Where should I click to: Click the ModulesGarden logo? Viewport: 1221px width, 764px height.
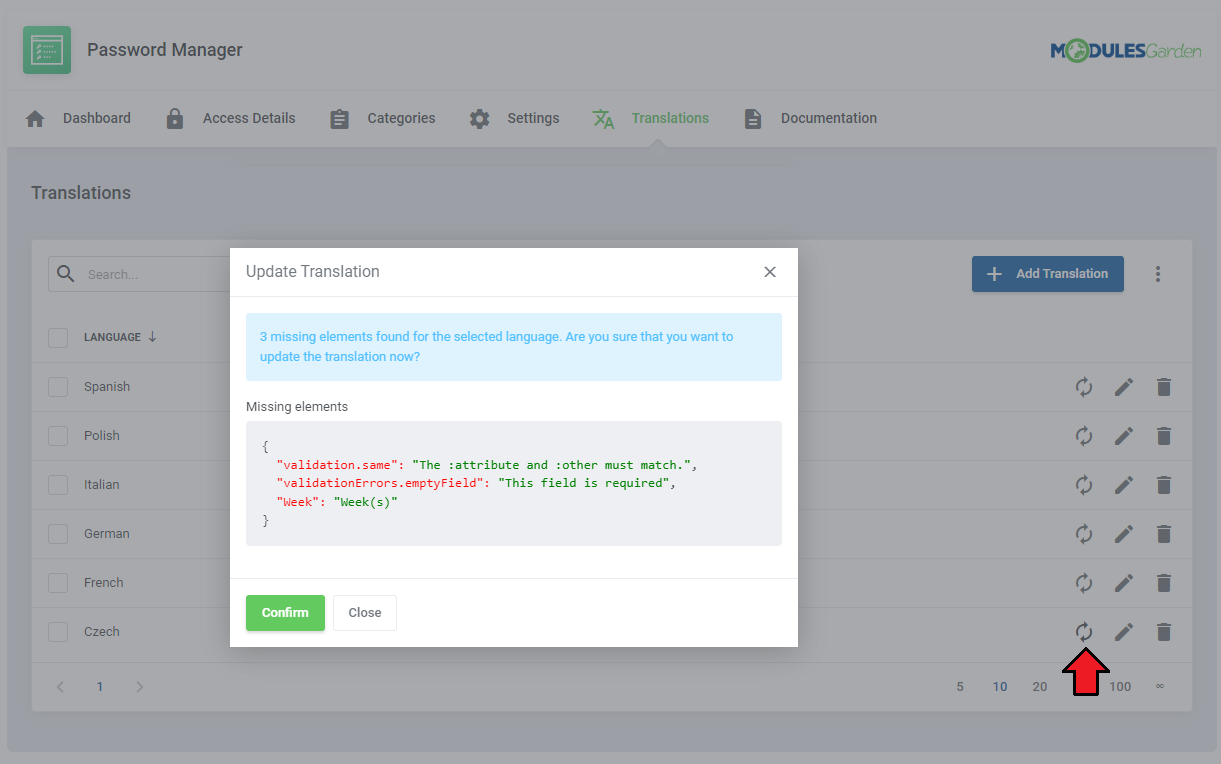1125,51
